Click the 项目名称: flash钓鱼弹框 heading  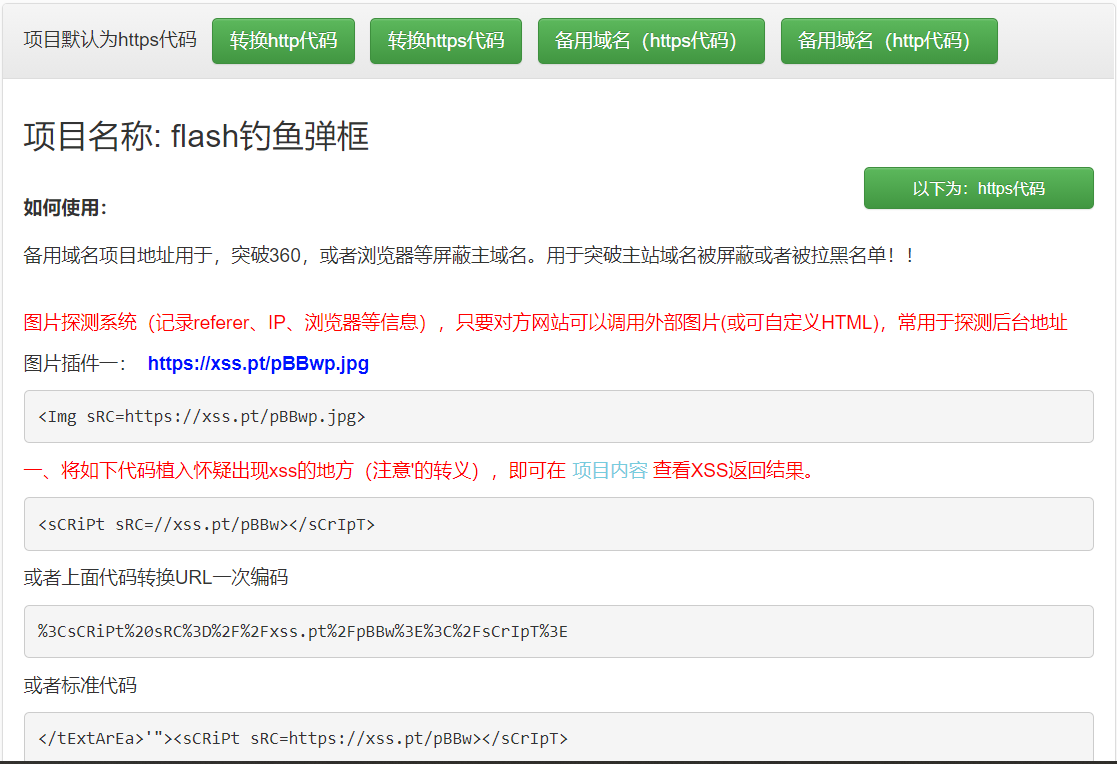(x=196, y=136)
